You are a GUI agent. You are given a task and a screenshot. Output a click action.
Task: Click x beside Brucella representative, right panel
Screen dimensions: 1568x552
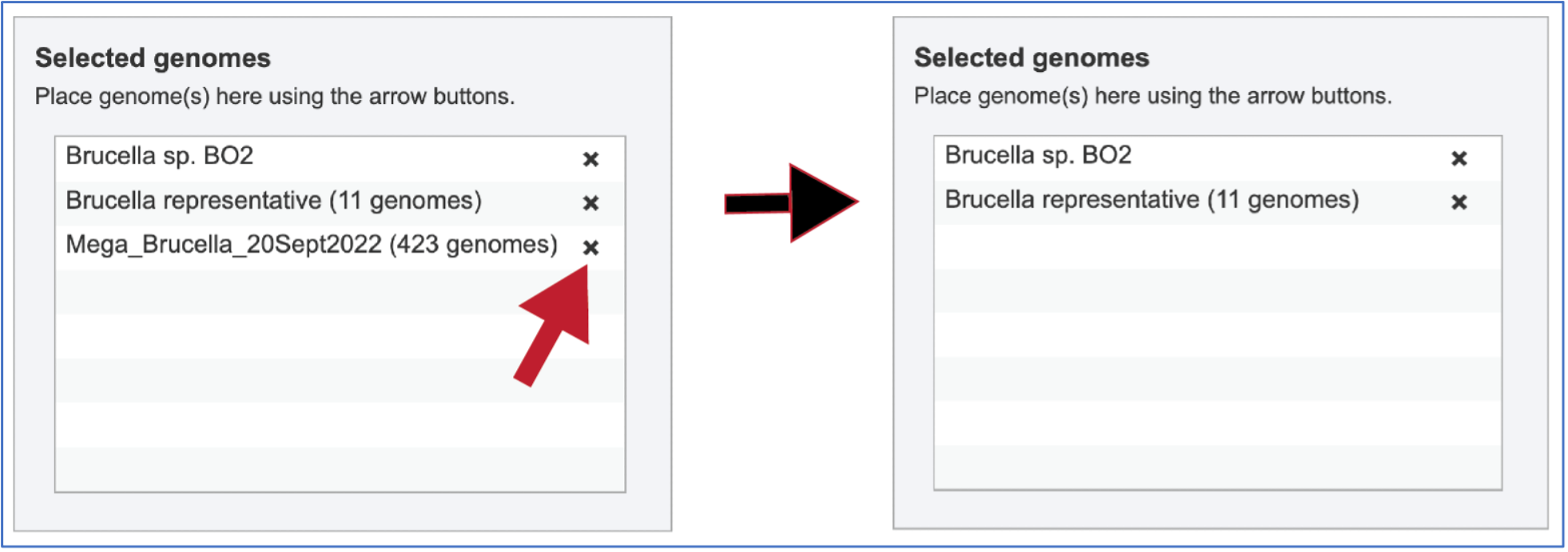[x=1459, y=202]
